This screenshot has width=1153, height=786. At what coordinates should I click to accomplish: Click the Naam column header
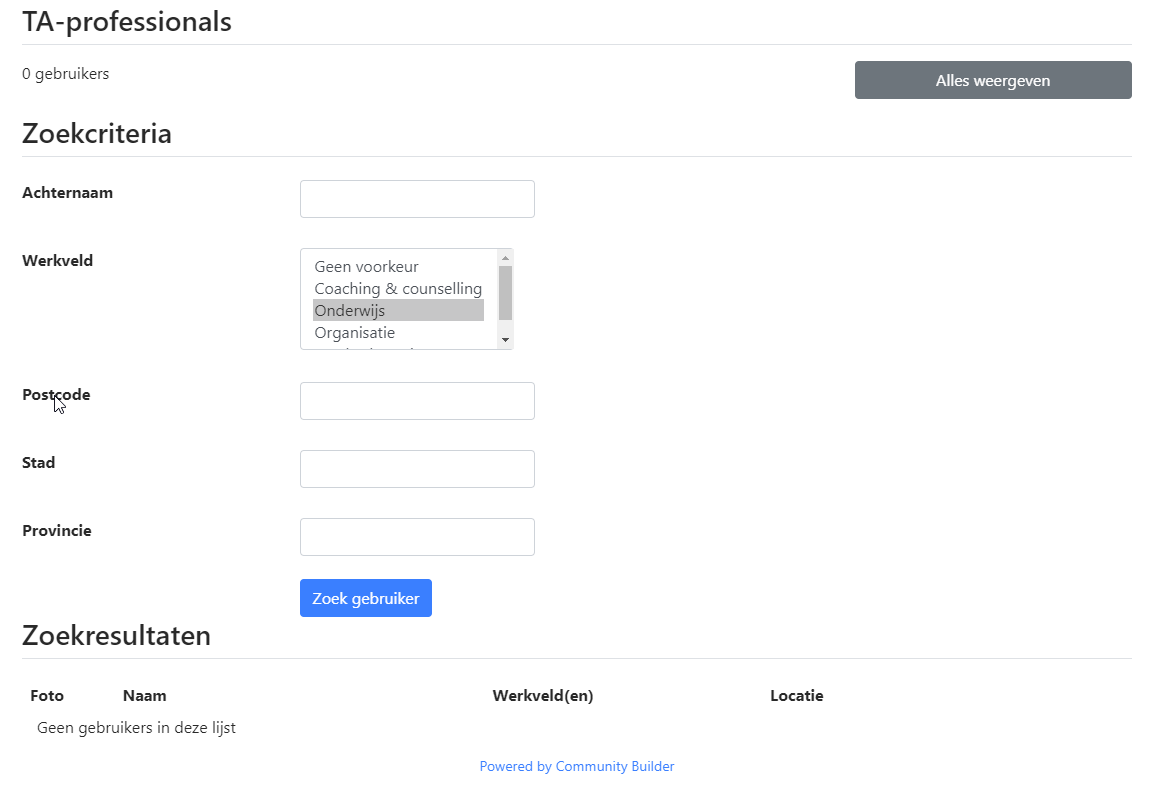[x=144, y=696]
